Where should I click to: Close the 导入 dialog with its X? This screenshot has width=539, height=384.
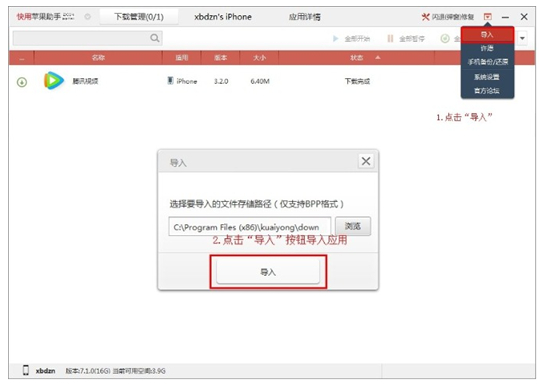click(x=366, y=161)
